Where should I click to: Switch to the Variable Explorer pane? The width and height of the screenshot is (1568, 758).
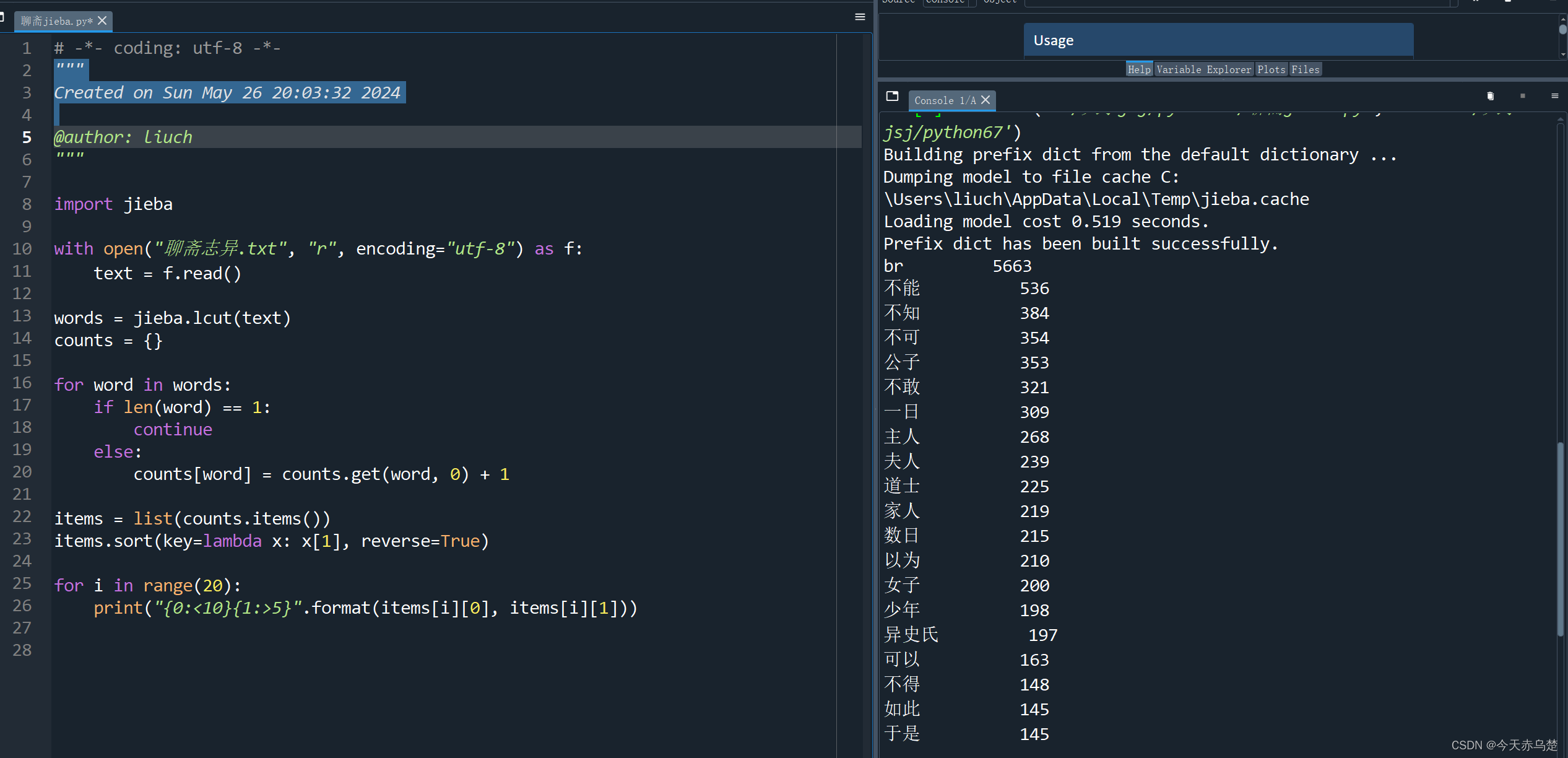(x=1203, y=69)
